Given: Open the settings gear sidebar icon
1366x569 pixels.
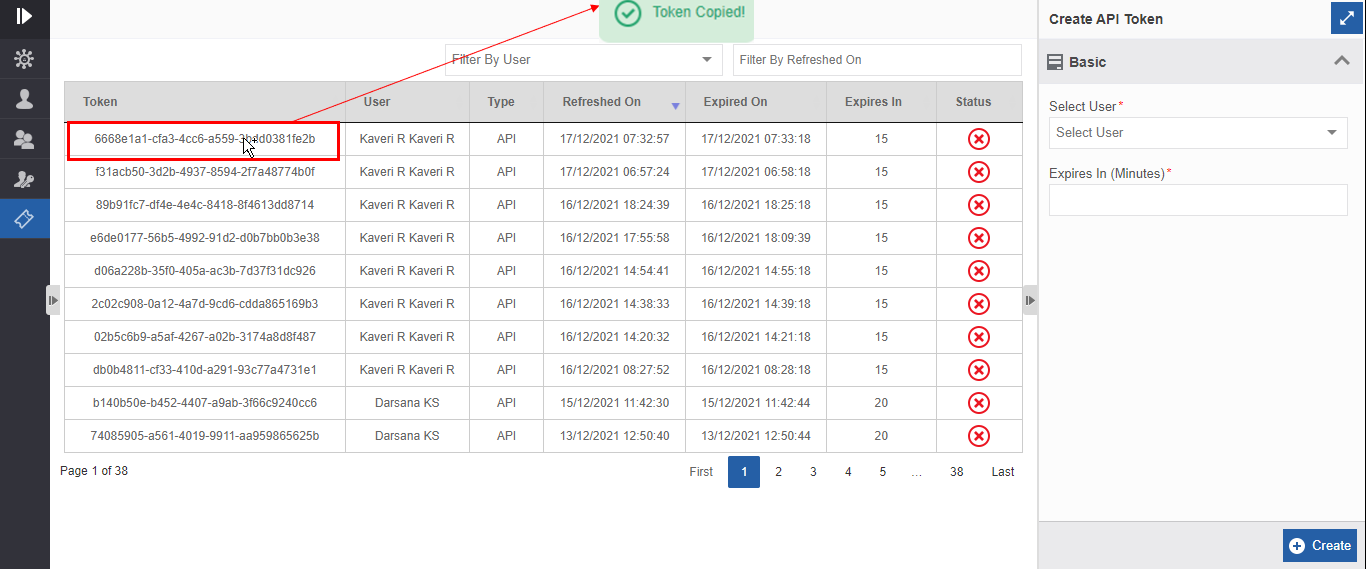Looking at the screenshot, I should 24,60.
